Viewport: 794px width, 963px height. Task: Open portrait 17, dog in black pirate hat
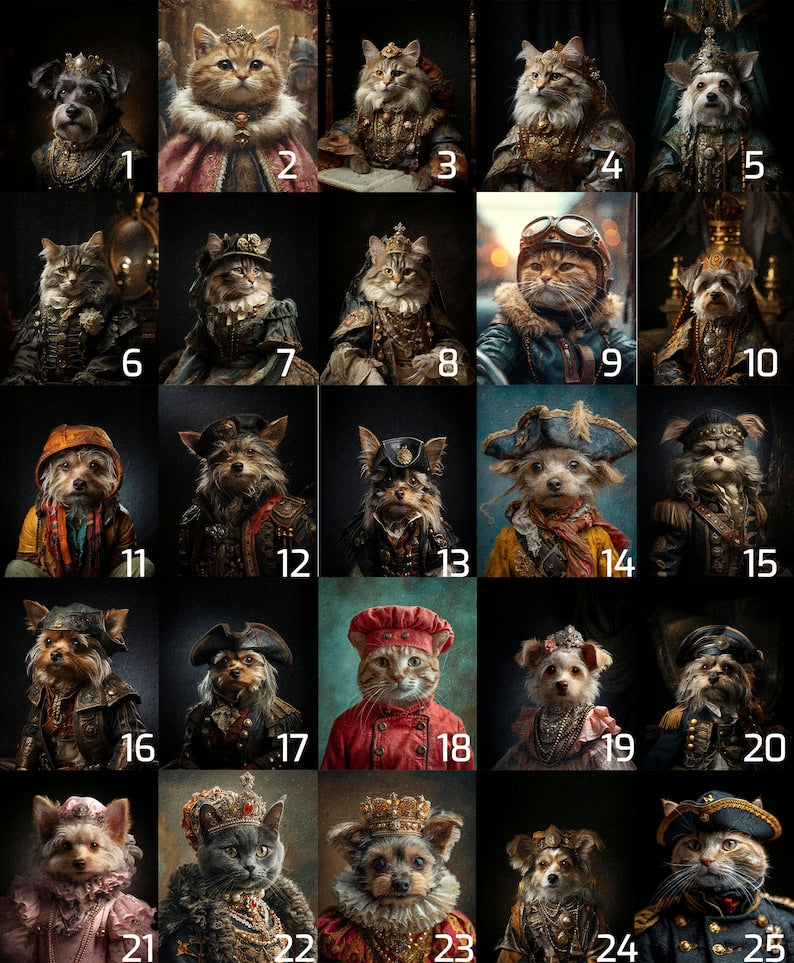click(238, 674)
